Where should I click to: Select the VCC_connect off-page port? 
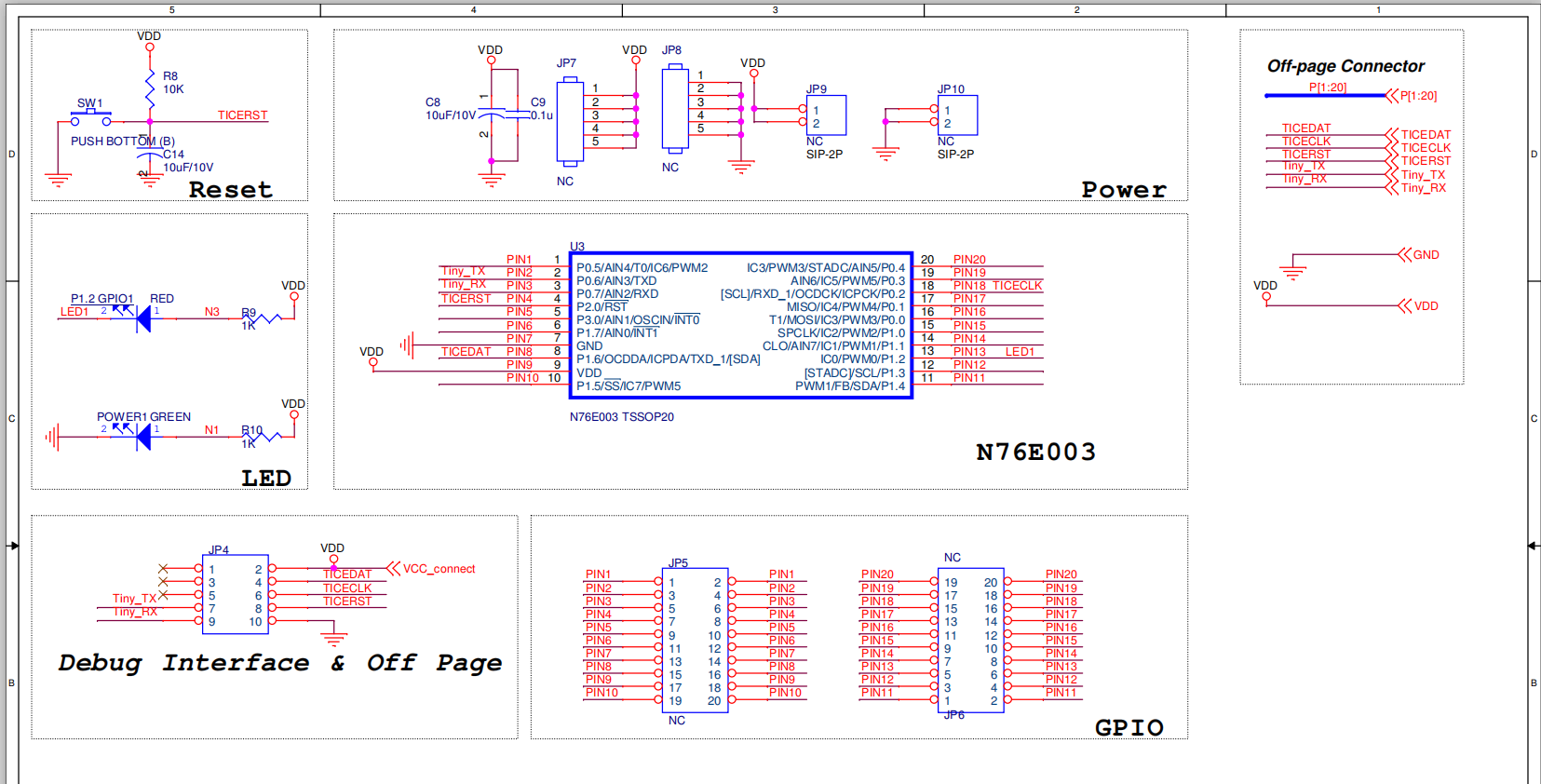pos(431,569)
